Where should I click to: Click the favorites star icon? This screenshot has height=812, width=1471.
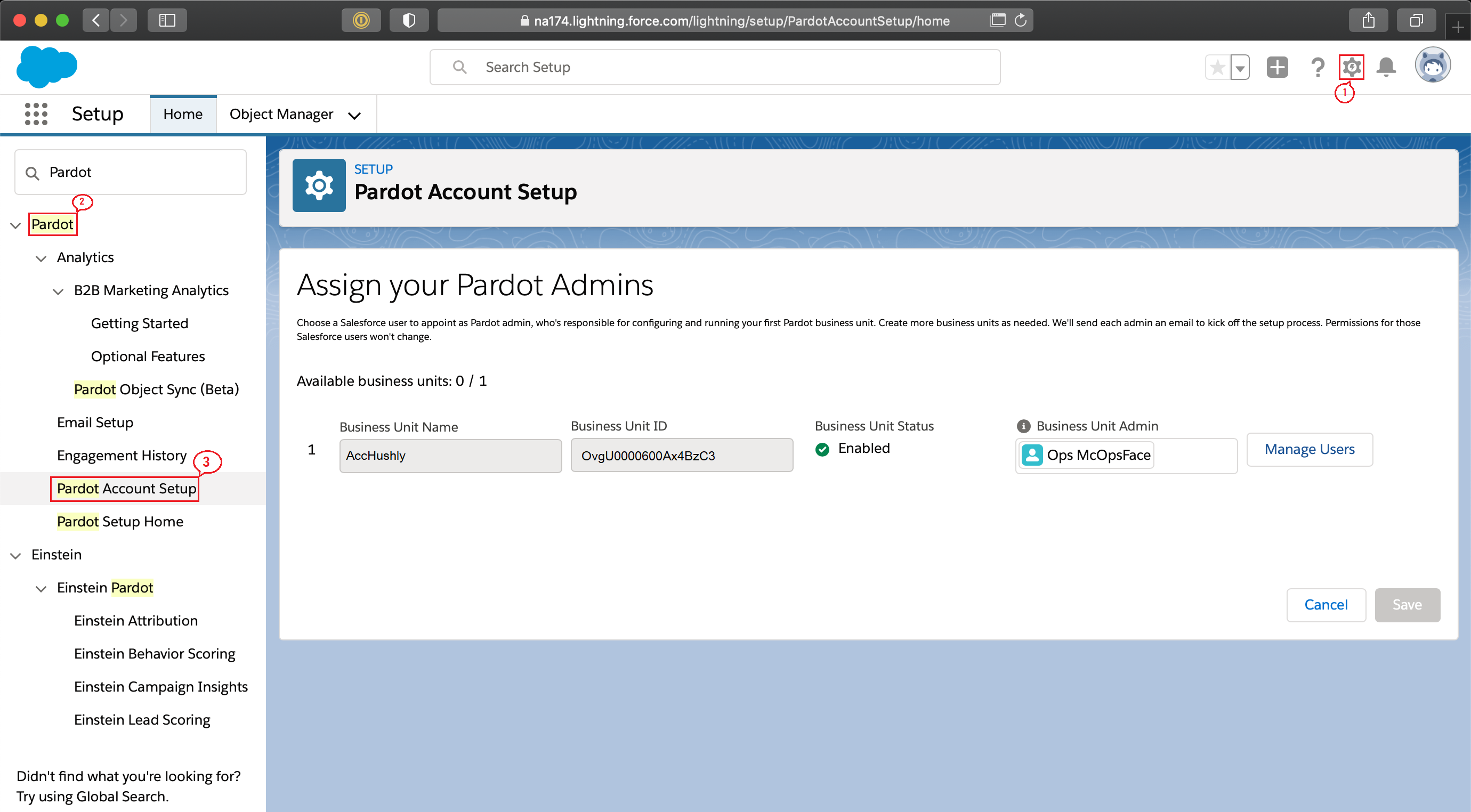[1217, 67]
